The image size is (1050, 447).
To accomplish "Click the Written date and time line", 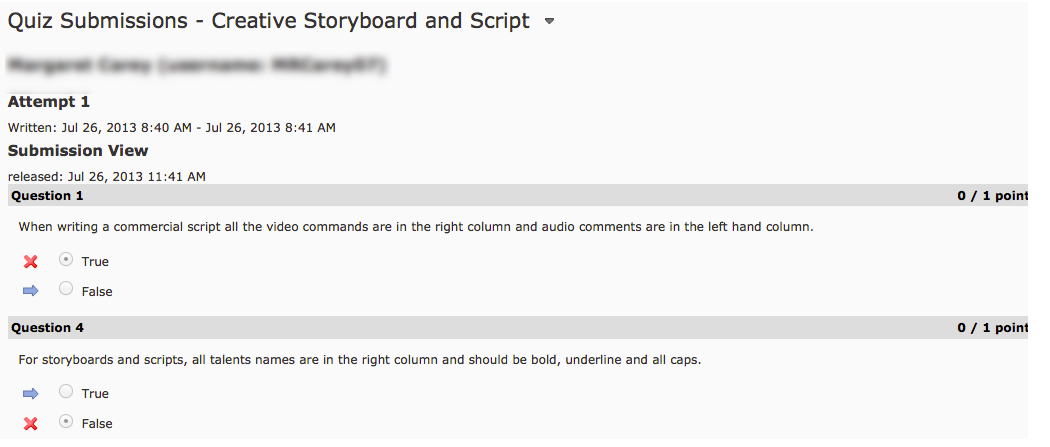I will click(172, 128).
